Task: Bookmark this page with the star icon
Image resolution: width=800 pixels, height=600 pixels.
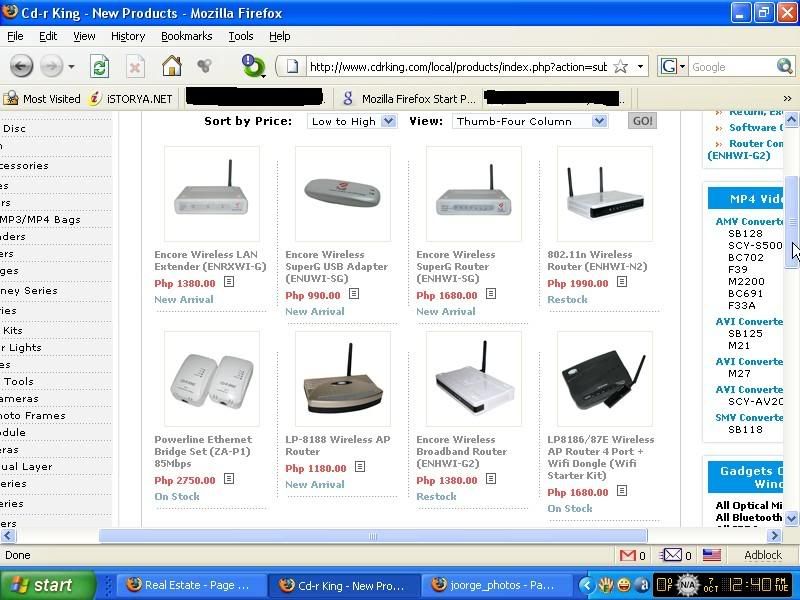Action: pyautogui.click(x=620, y=66)
